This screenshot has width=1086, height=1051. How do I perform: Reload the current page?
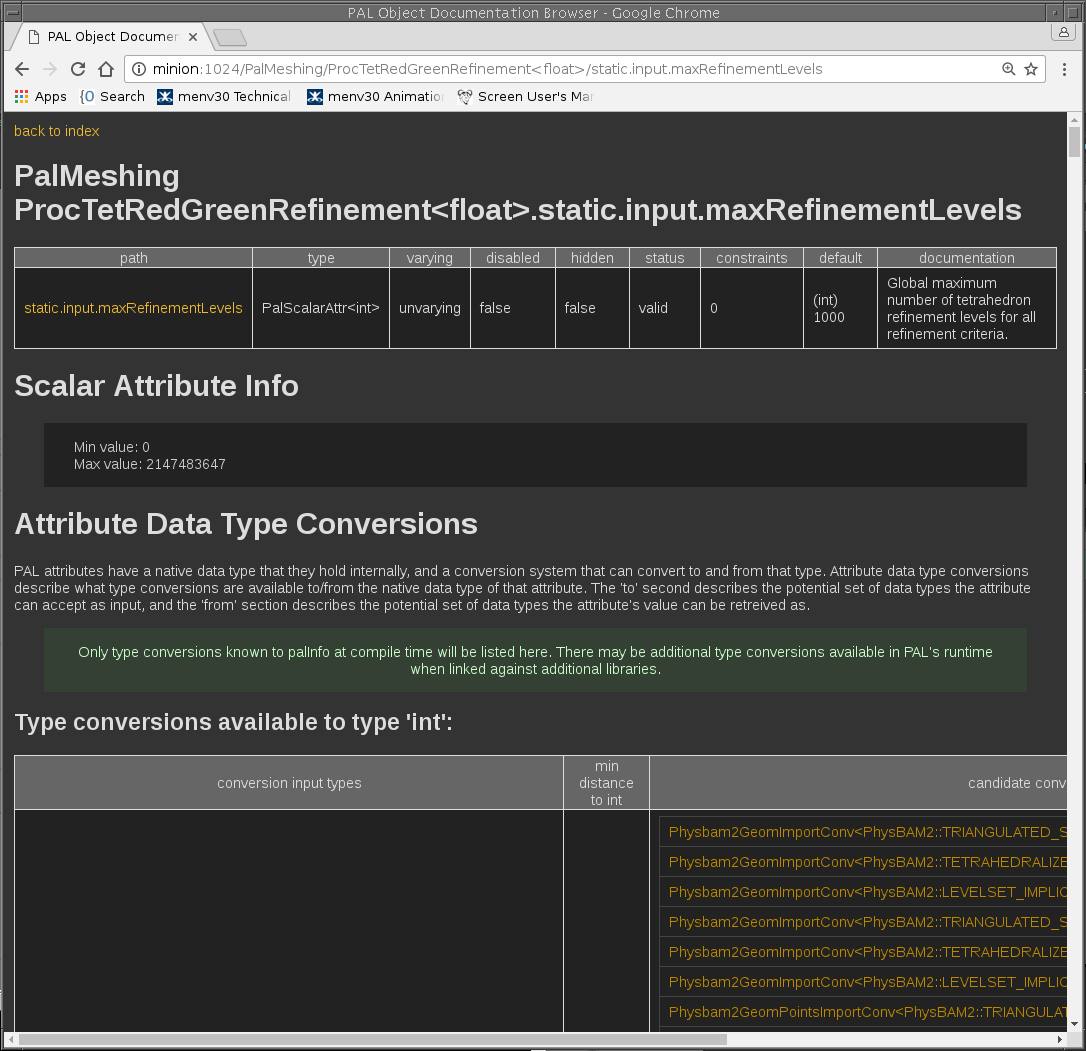(78, 70)
